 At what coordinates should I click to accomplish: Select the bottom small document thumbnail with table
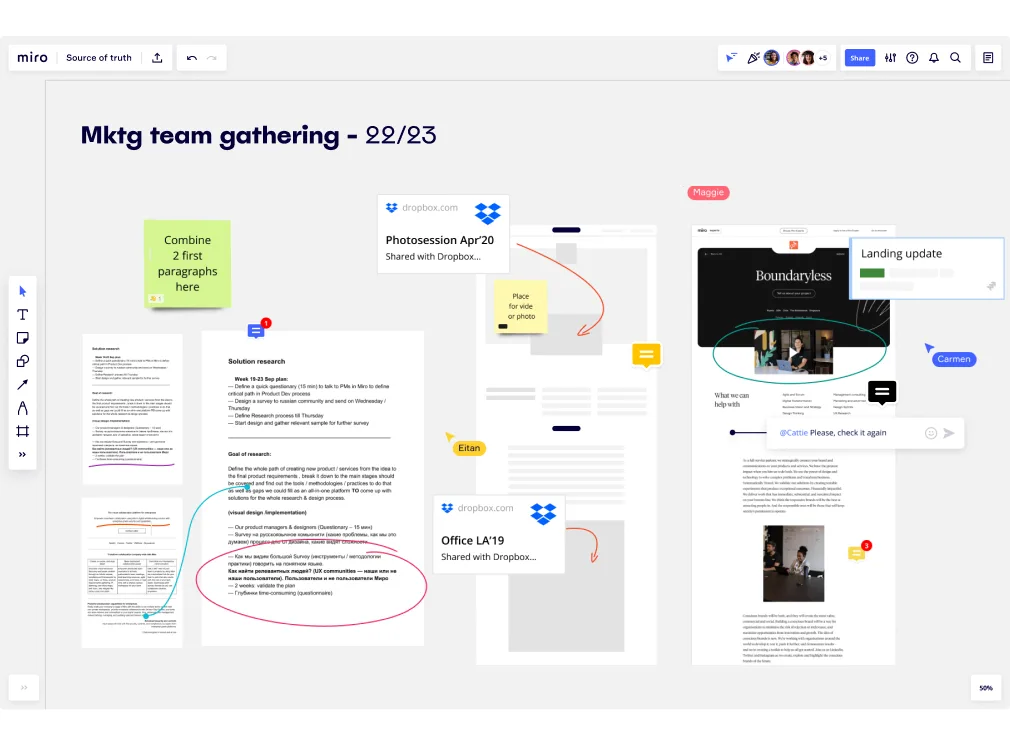click(132, 572)
